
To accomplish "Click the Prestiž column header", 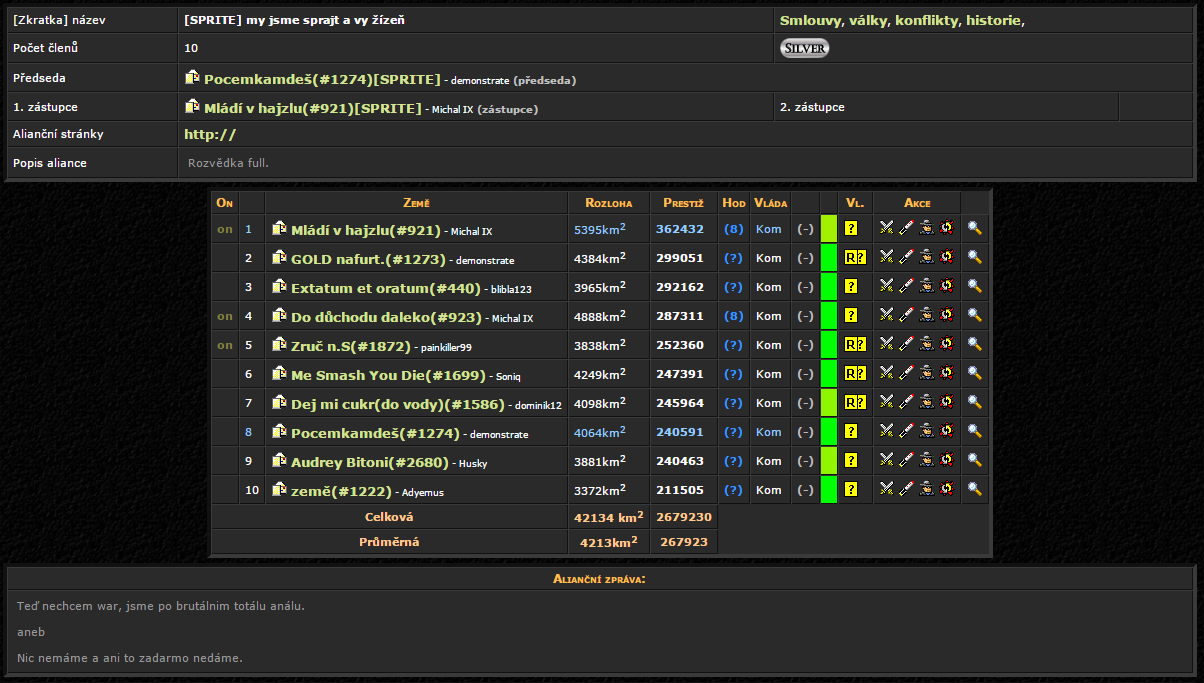I will (684, 203).
